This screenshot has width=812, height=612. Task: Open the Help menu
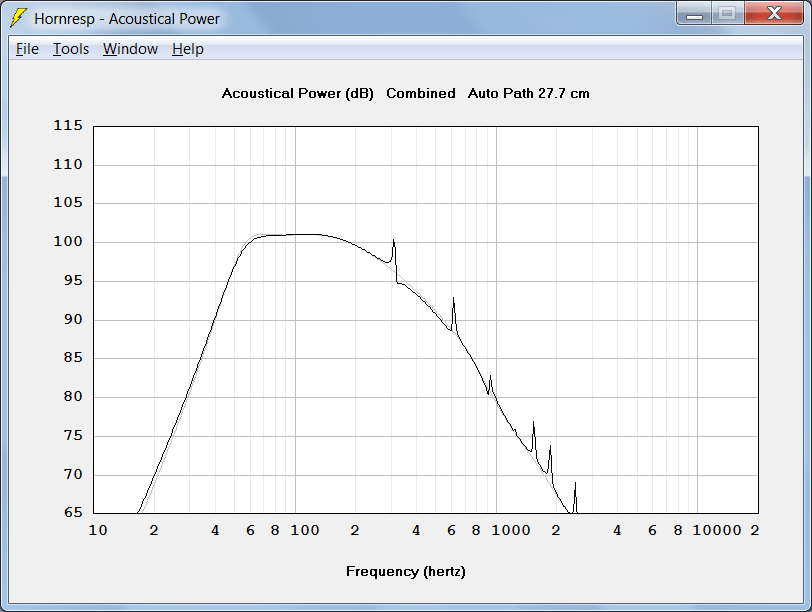coord(188,49)
